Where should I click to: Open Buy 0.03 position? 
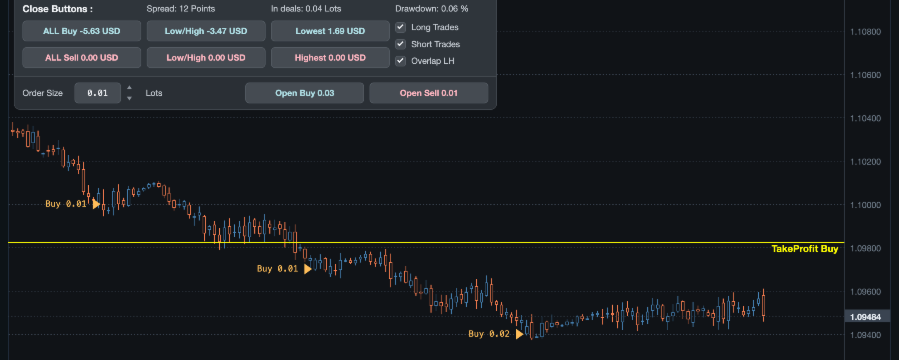tap(304, 93)
